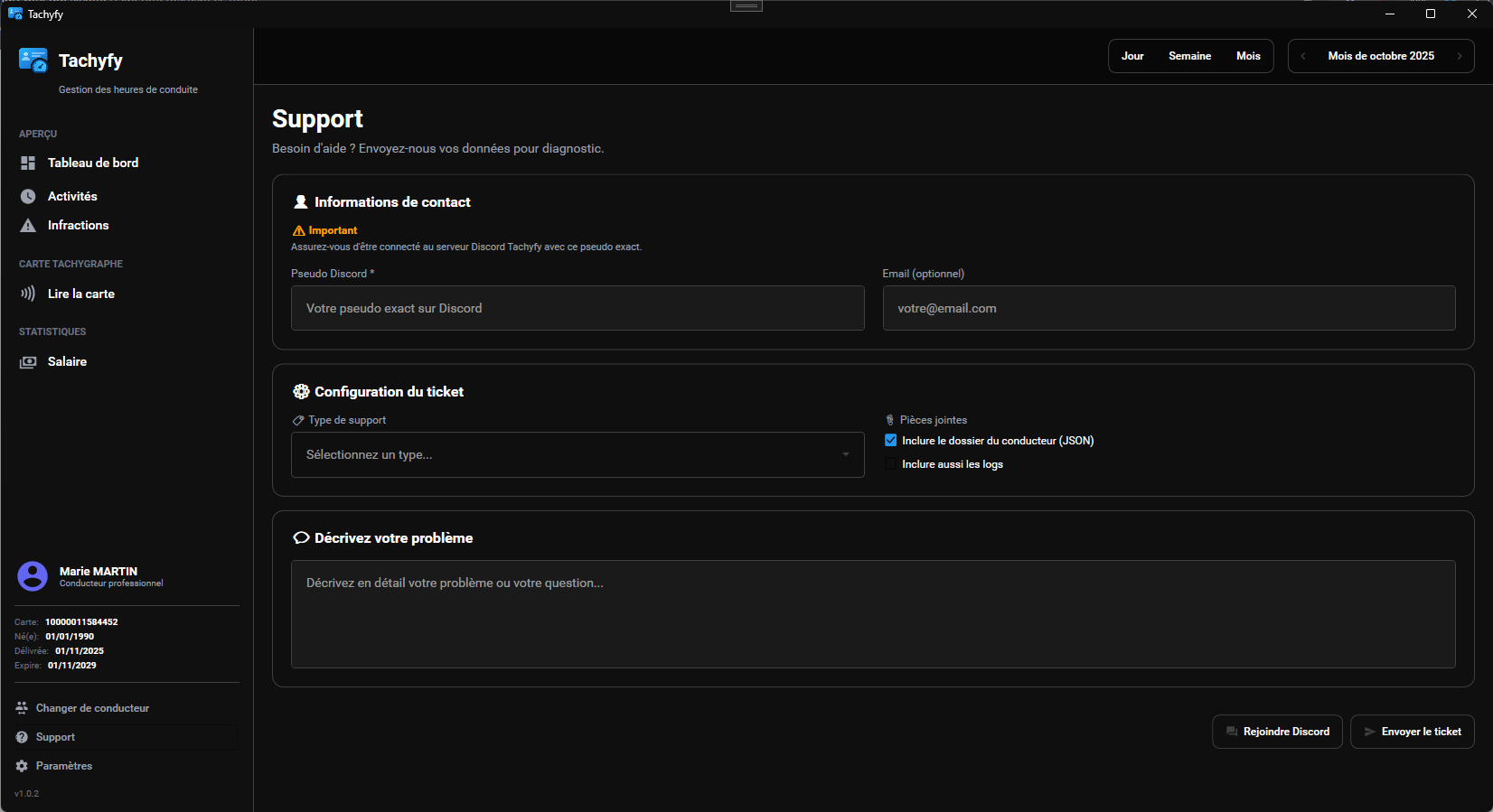This screenshot has width=1493, height=812.
Task: Click the Rejoindre Discord button
Action: pyautogui.click(x=1277, y=732)
